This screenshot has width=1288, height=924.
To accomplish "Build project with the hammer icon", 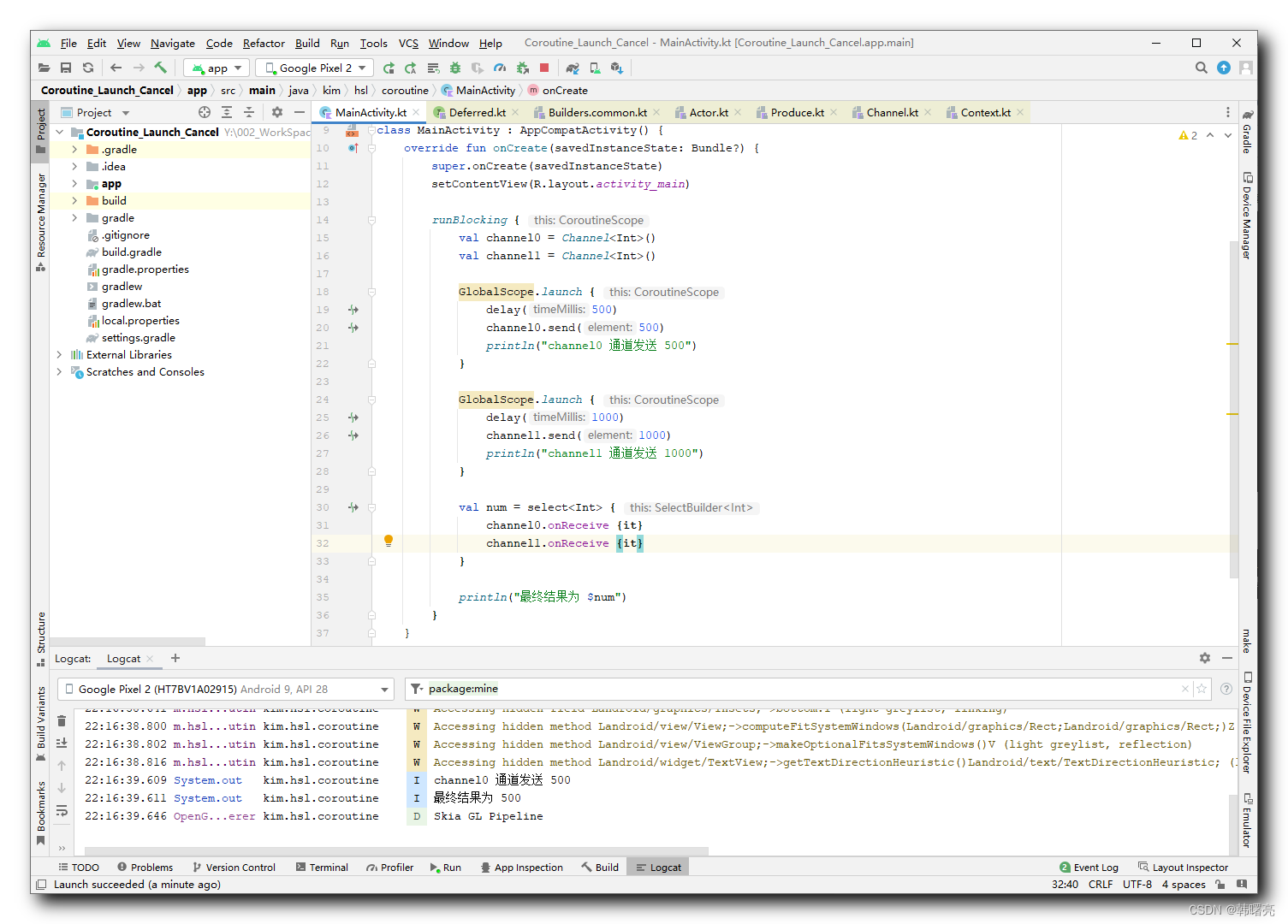I will (x=161, y=68).
